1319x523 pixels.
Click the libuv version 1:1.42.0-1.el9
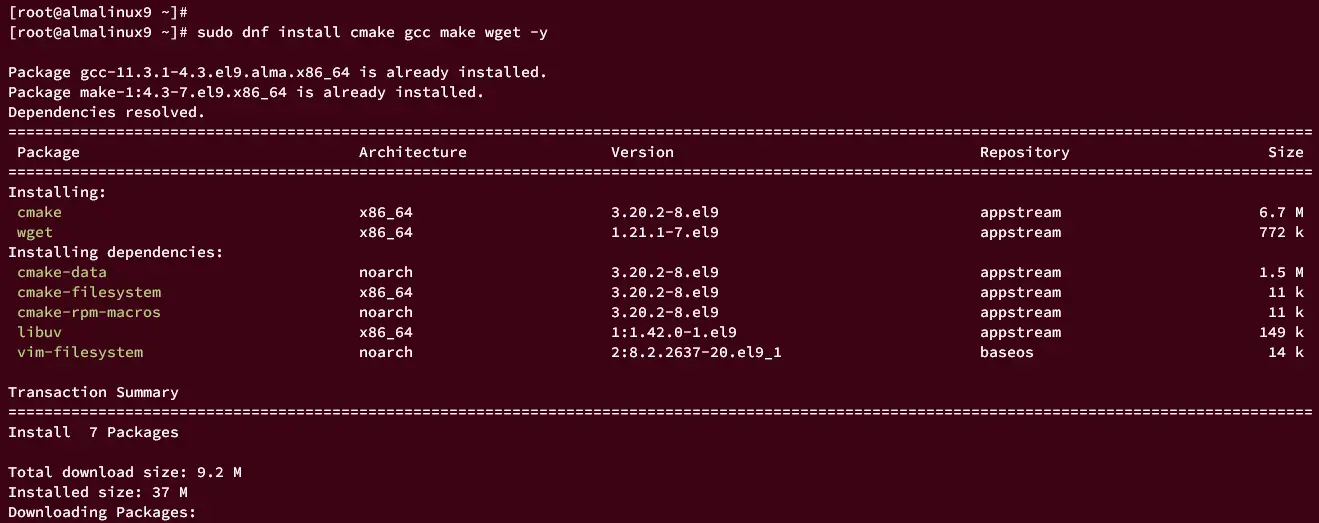tap(674, 332)
